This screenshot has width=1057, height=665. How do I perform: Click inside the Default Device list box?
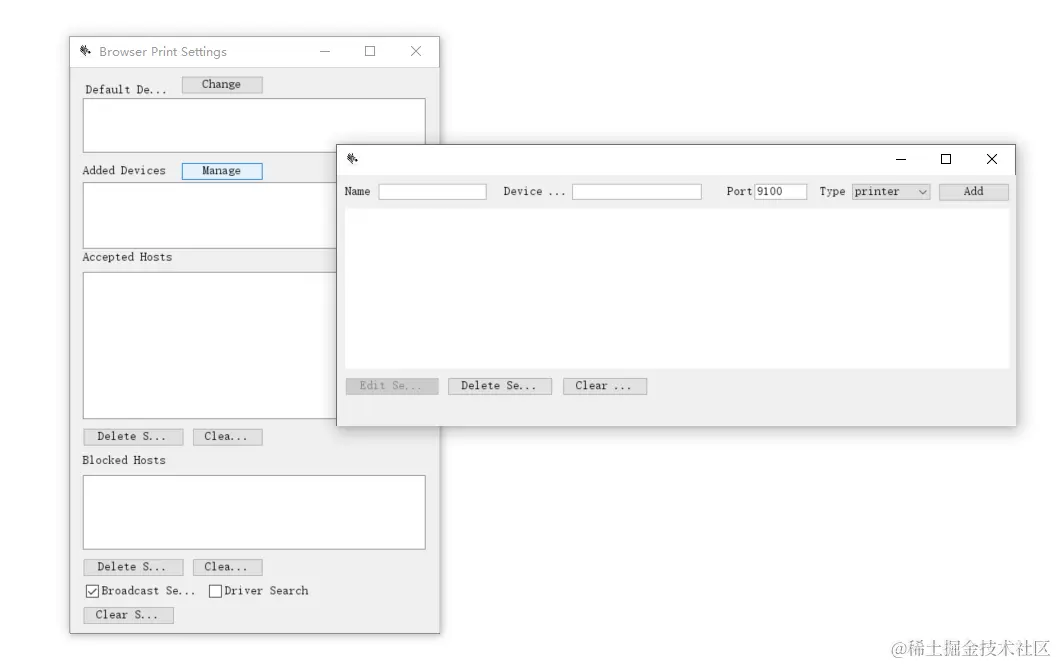coord(254,125)
